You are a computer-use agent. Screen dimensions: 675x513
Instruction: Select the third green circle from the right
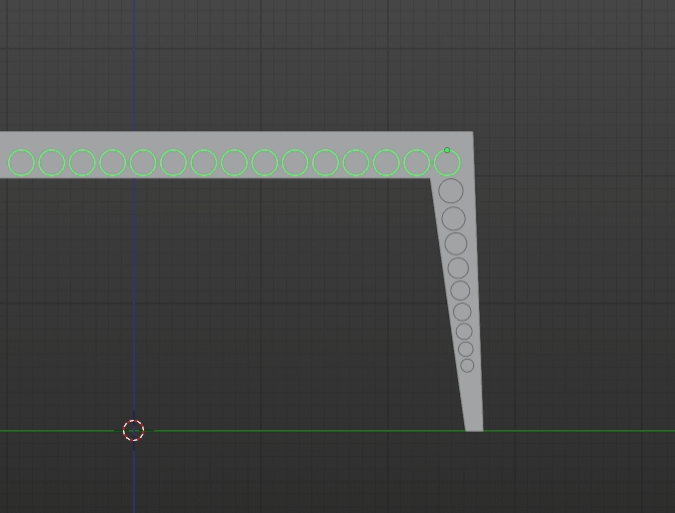tap(386, 162)
